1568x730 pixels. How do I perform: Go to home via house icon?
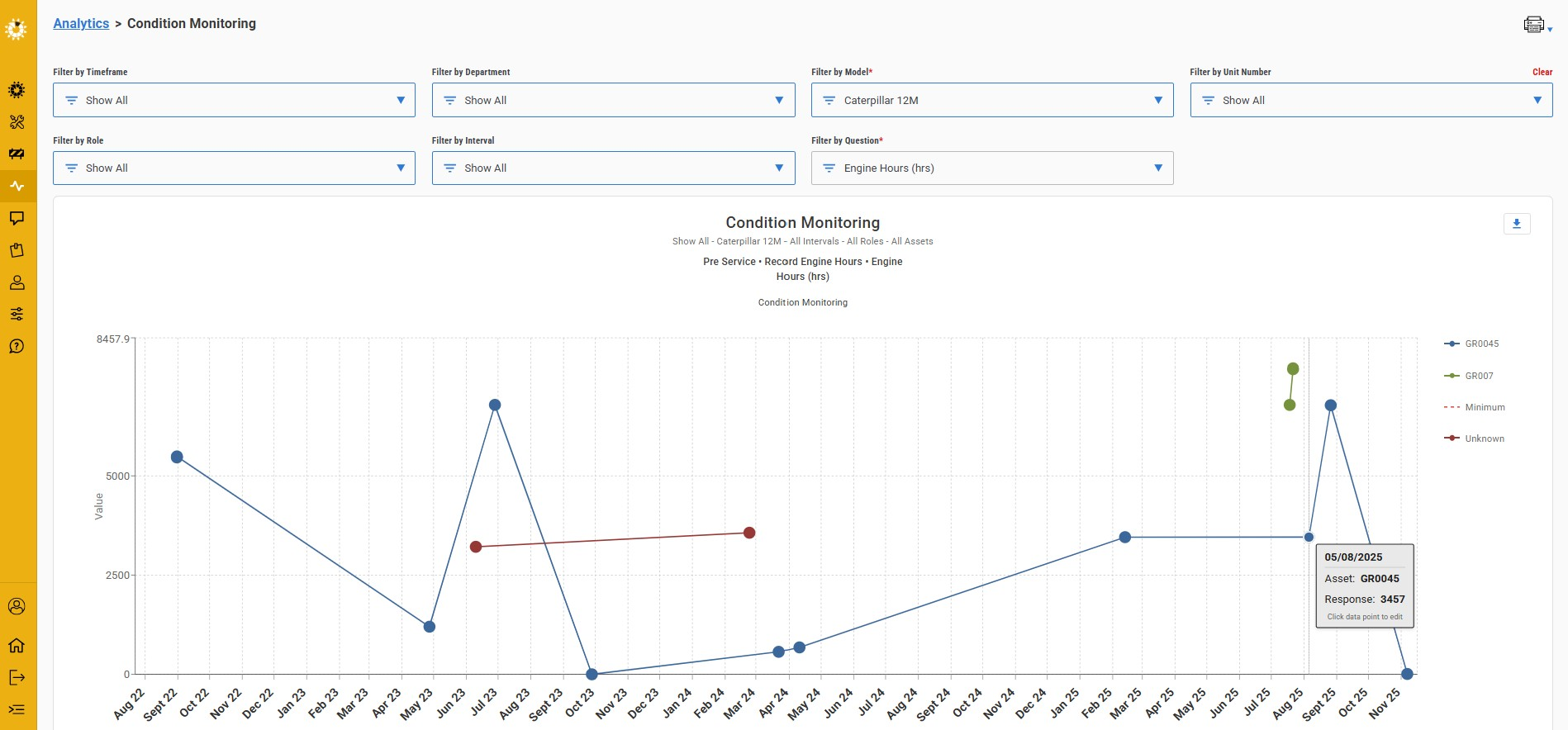[x=17, y=646]
